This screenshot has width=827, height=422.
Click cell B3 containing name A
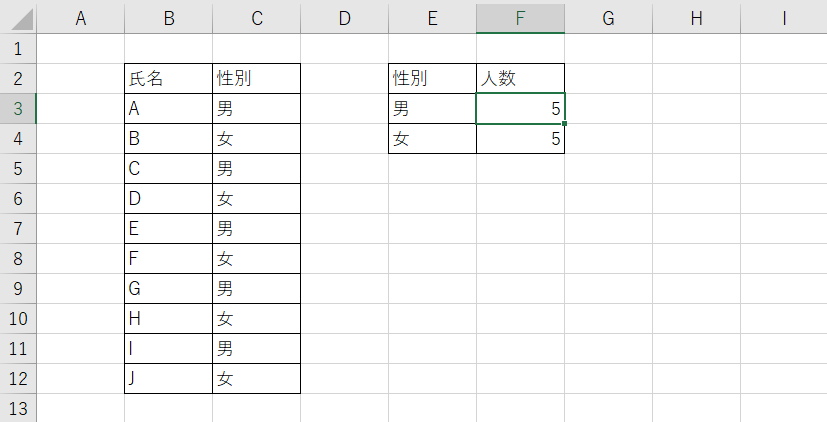(168, 109)
